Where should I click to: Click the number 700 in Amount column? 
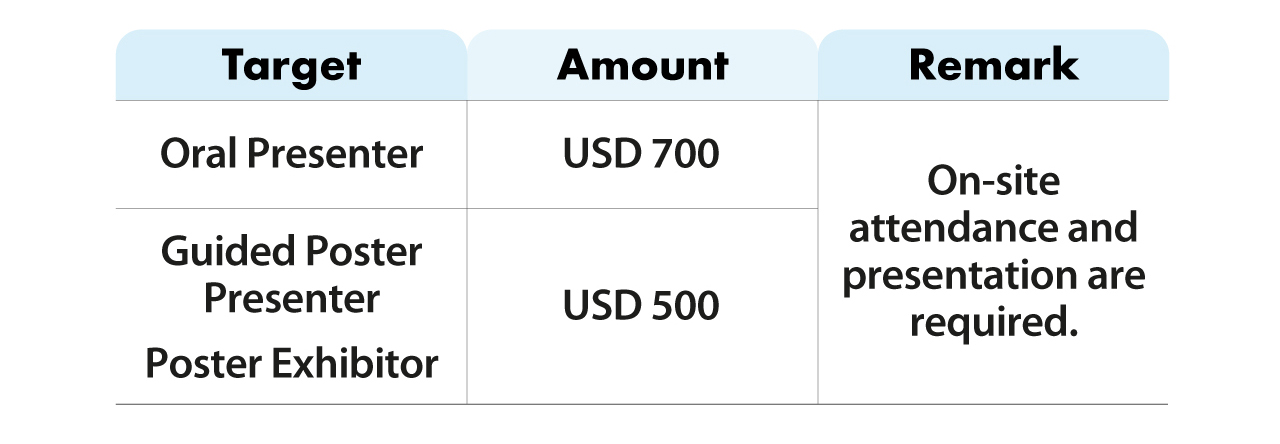682,155
